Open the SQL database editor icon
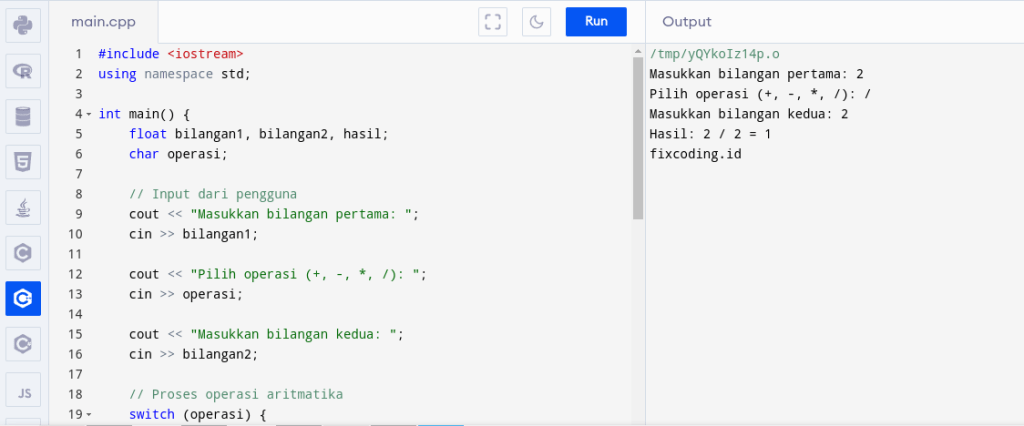The height and width of the screenshot is (426, 1024). pos(23,116)
